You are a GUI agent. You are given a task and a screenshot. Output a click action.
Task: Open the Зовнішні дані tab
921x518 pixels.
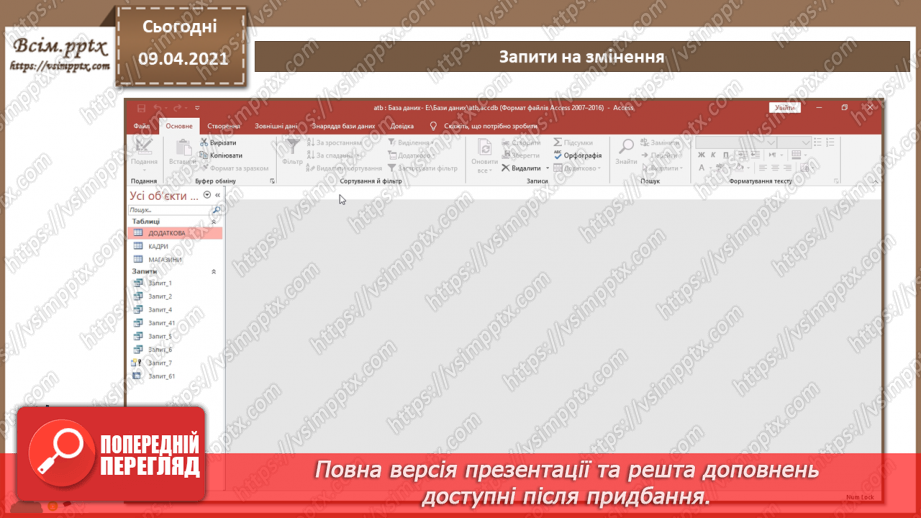[x=275, y=126]
